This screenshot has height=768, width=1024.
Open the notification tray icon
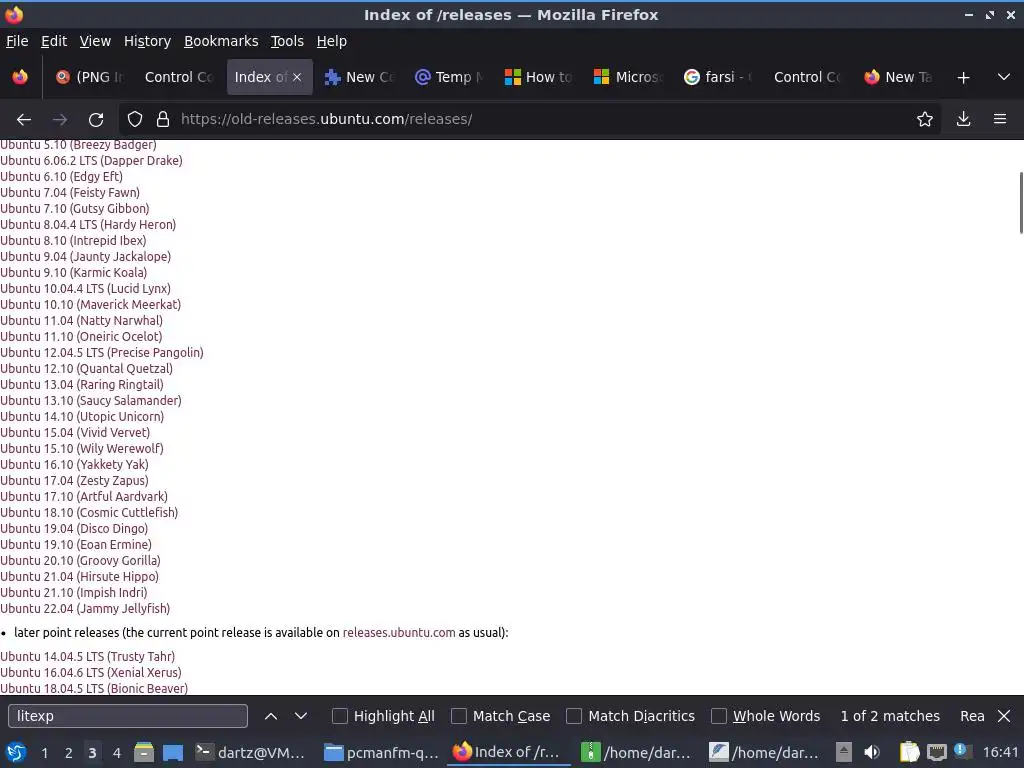click(x=961, y=751)
